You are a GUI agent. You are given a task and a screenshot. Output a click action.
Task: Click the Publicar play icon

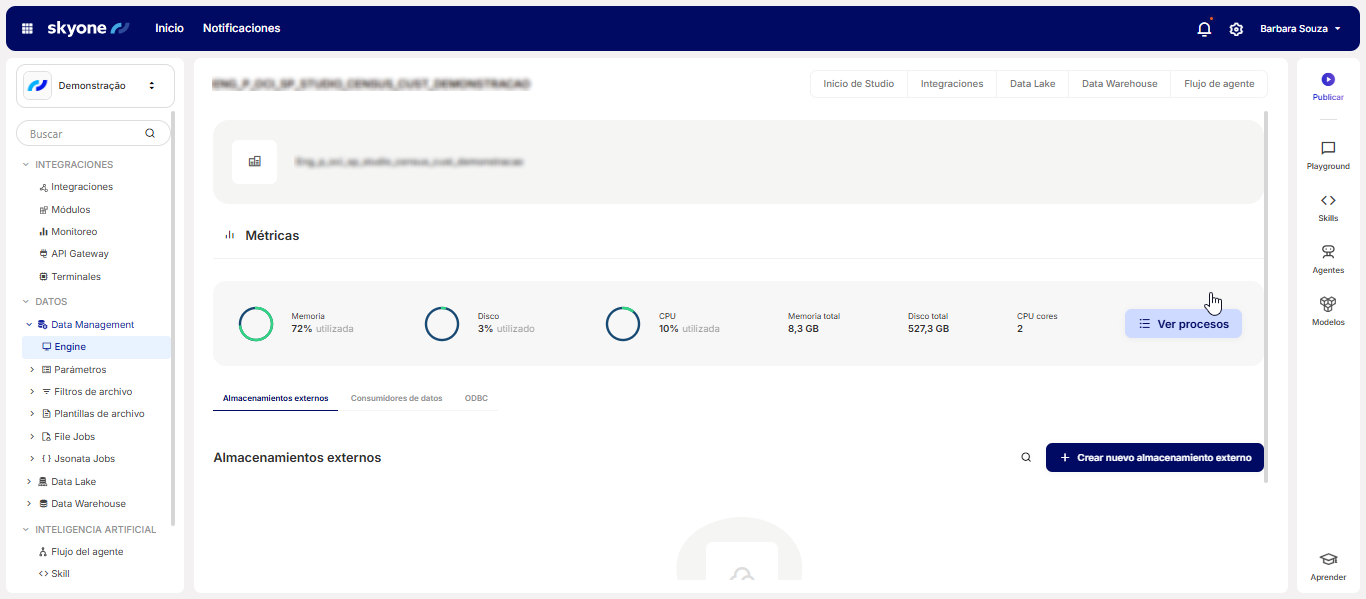click(x=1327, y=79)
